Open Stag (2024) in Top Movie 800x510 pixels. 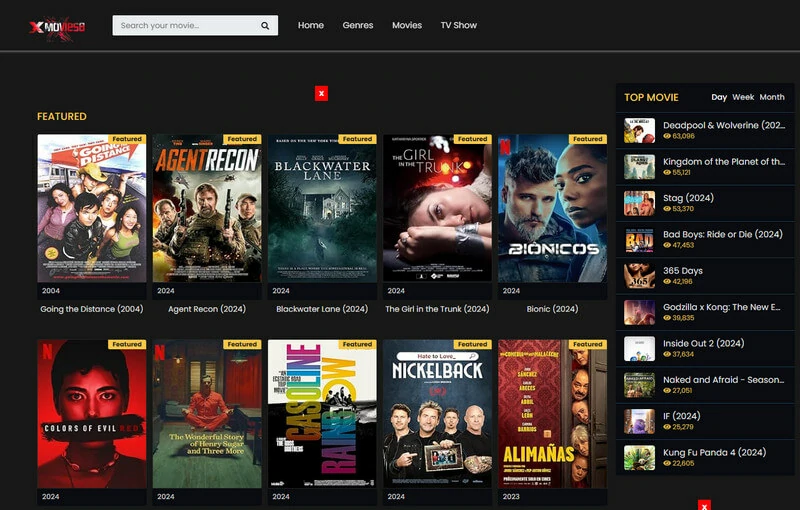(688, 198)
